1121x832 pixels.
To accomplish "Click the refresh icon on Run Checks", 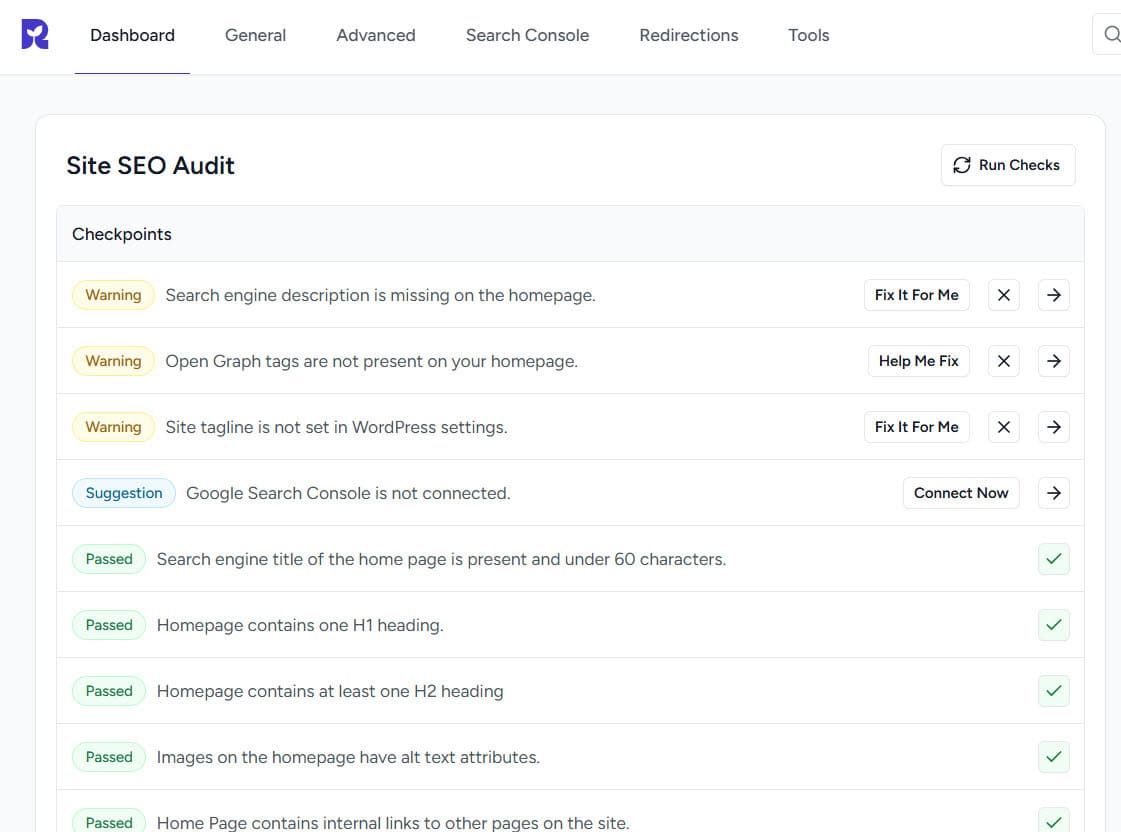I will [961, 165].
